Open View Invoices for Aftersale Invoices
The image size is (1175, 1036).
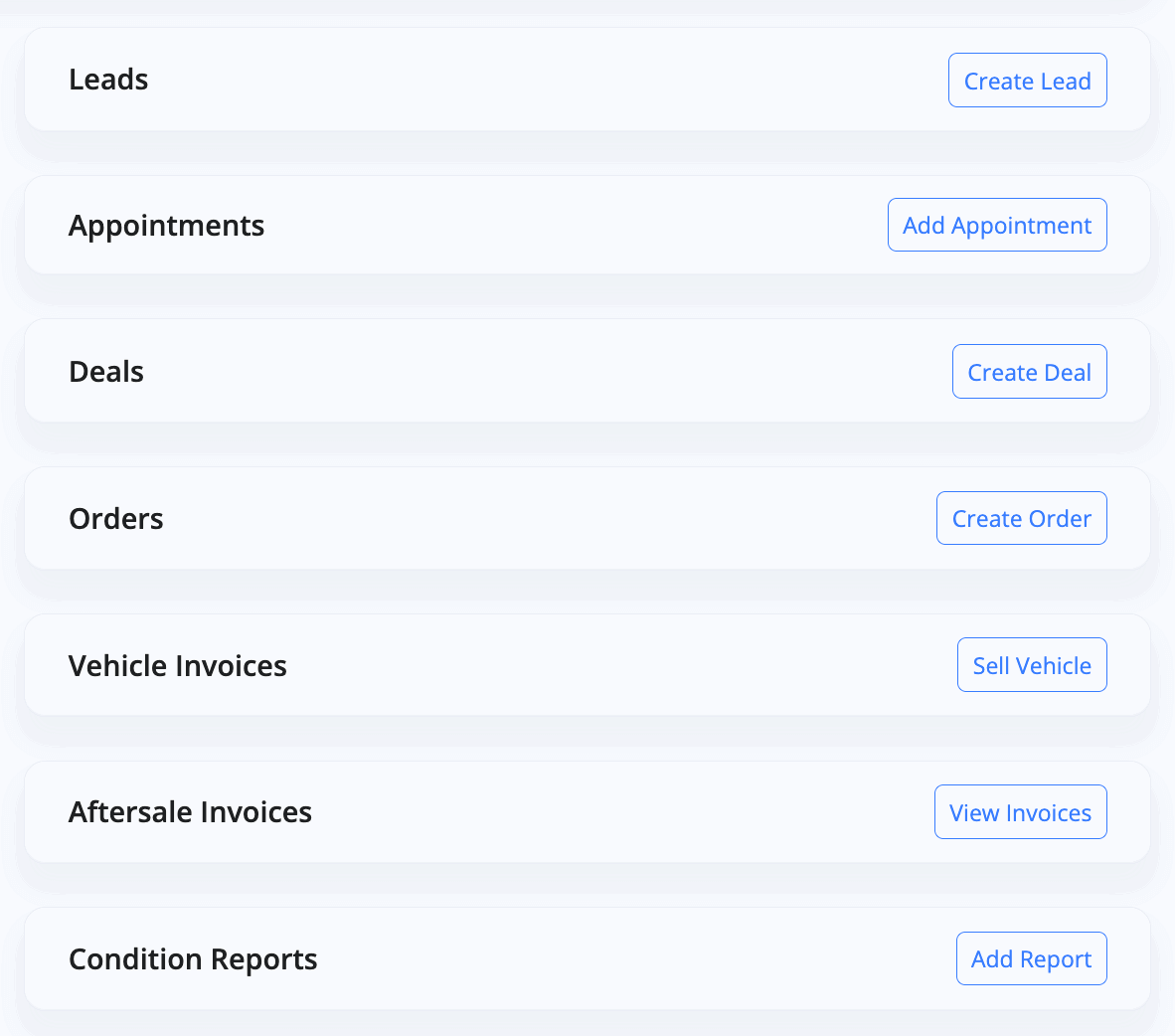click(1021, 812)
